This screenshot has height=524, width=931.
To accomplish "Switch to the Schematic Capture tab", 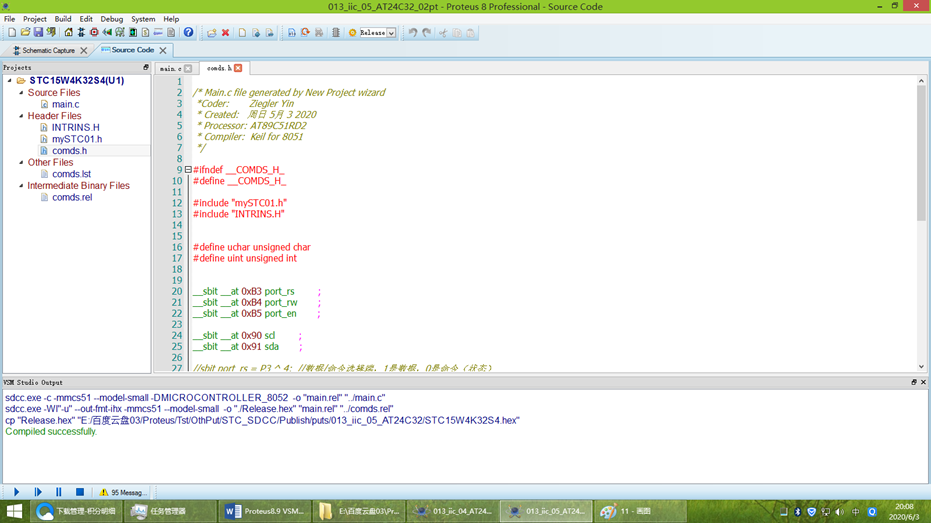I will (x=48, y=50).
